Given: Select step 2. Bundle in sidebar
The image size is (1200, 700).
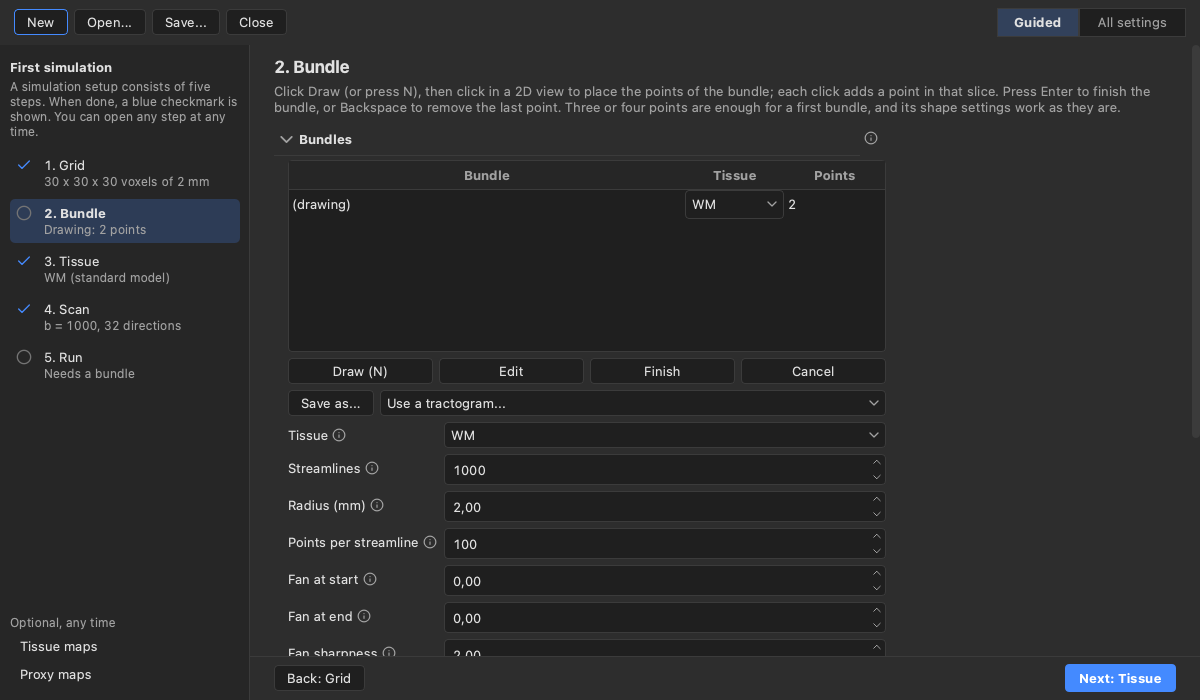Looking at the screenshot, I should (125, 221).
